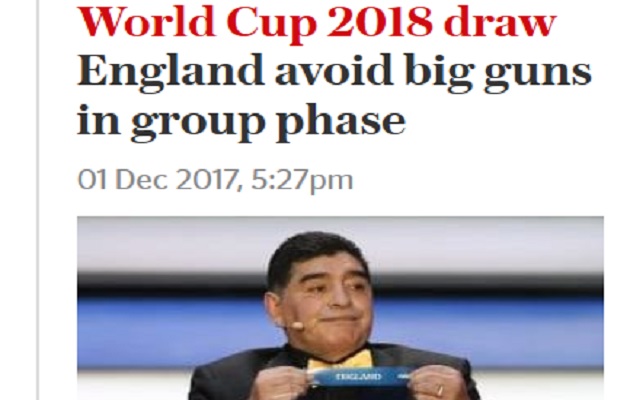Image resolution: width=630 pixels, height=400 pixels.
Task: Click the blue 'ENGLAND' paper slip in photo
Action: (359, 377)
